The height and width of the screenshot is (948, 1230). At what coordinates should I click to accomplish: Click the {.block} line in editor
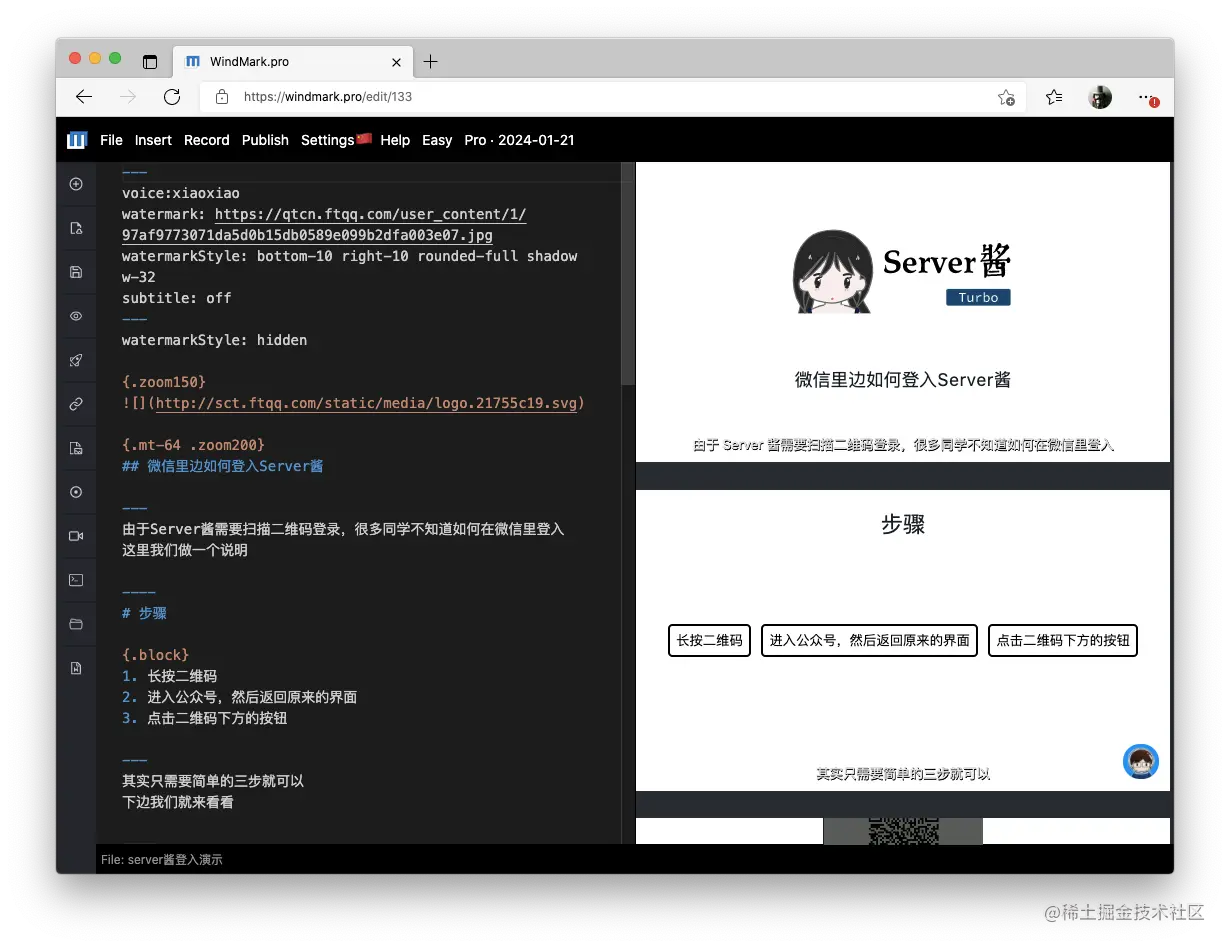tap(156, 655)
